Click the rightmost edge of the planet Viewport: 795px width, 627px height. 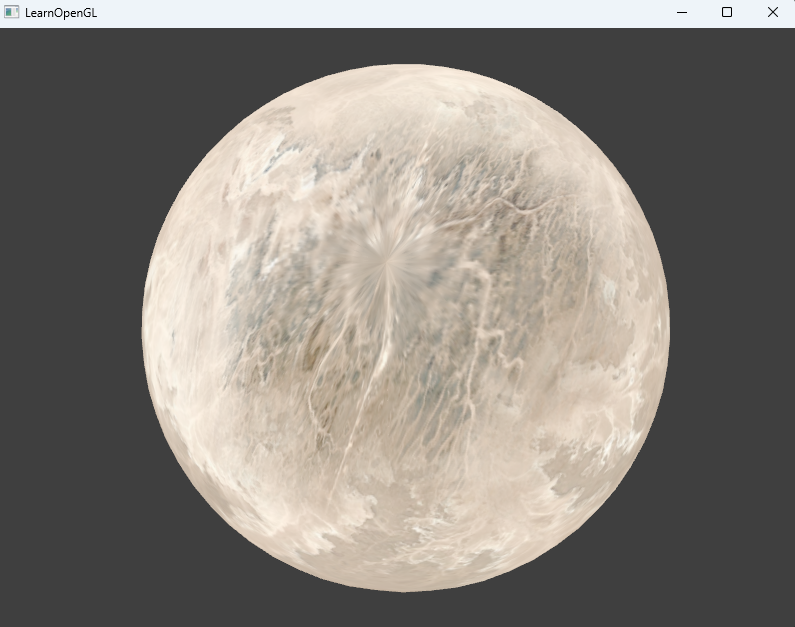(x=667, y=328)
